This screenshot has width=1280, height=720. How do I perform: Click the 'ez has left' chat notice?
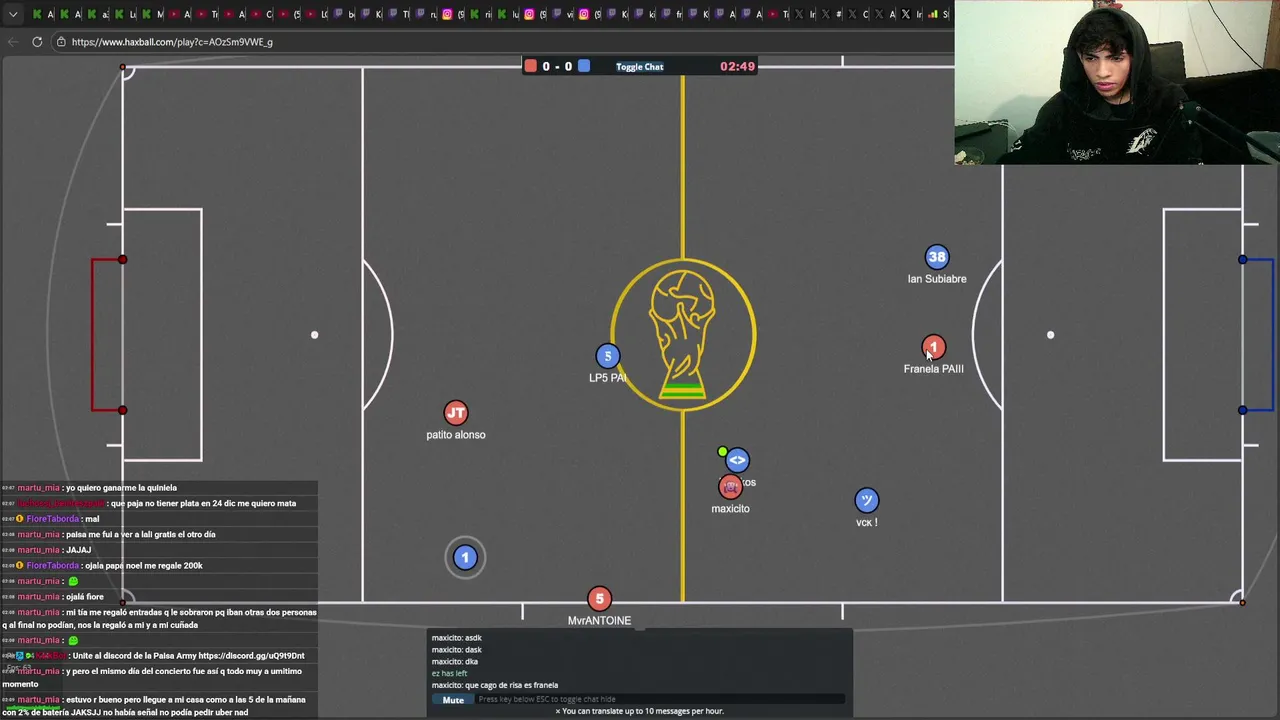pos(449,673)
